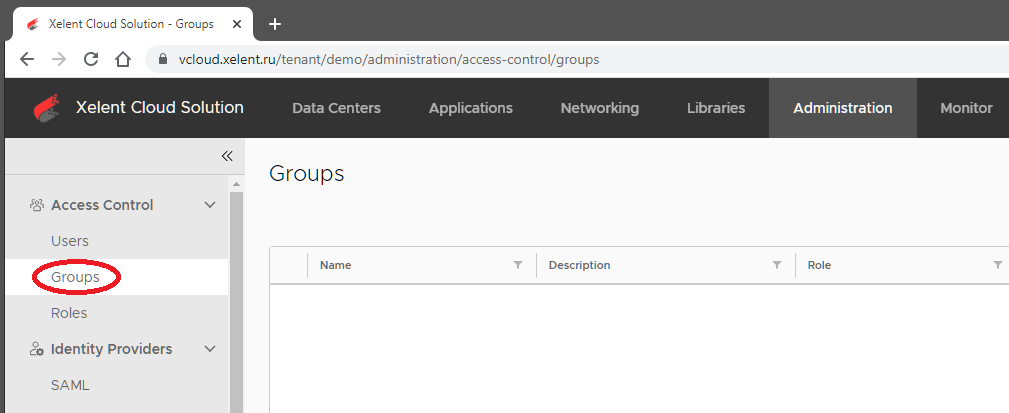Collapse the sidebar with double chevron
The width and height of the screenshot is (1009, 413).
(x=227, y=156)
